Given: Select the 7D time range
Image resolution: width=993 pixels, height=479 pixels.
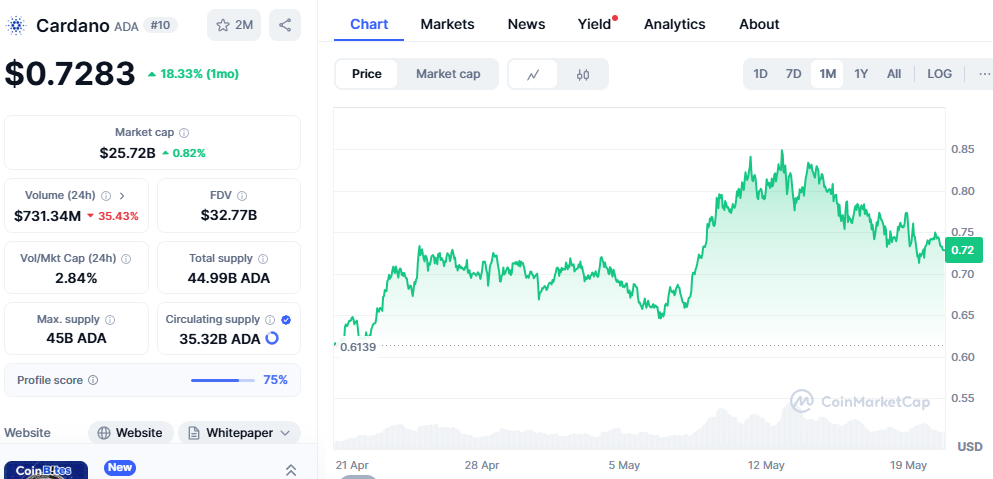Looking at the screenshot, I should pyautogui.click(x=793, y=74).
